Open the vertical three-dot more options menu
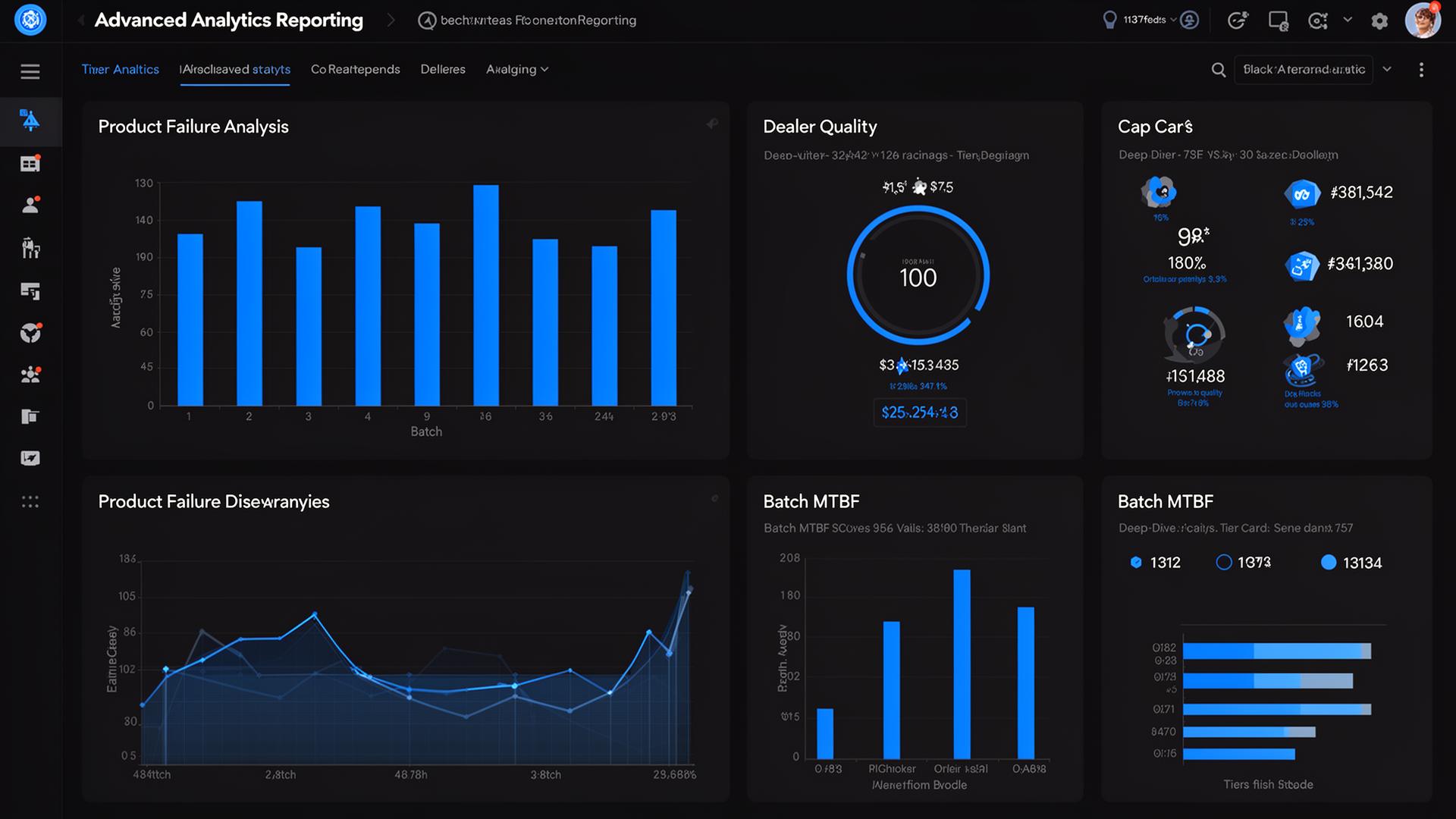 click(x=1421, y=70)
